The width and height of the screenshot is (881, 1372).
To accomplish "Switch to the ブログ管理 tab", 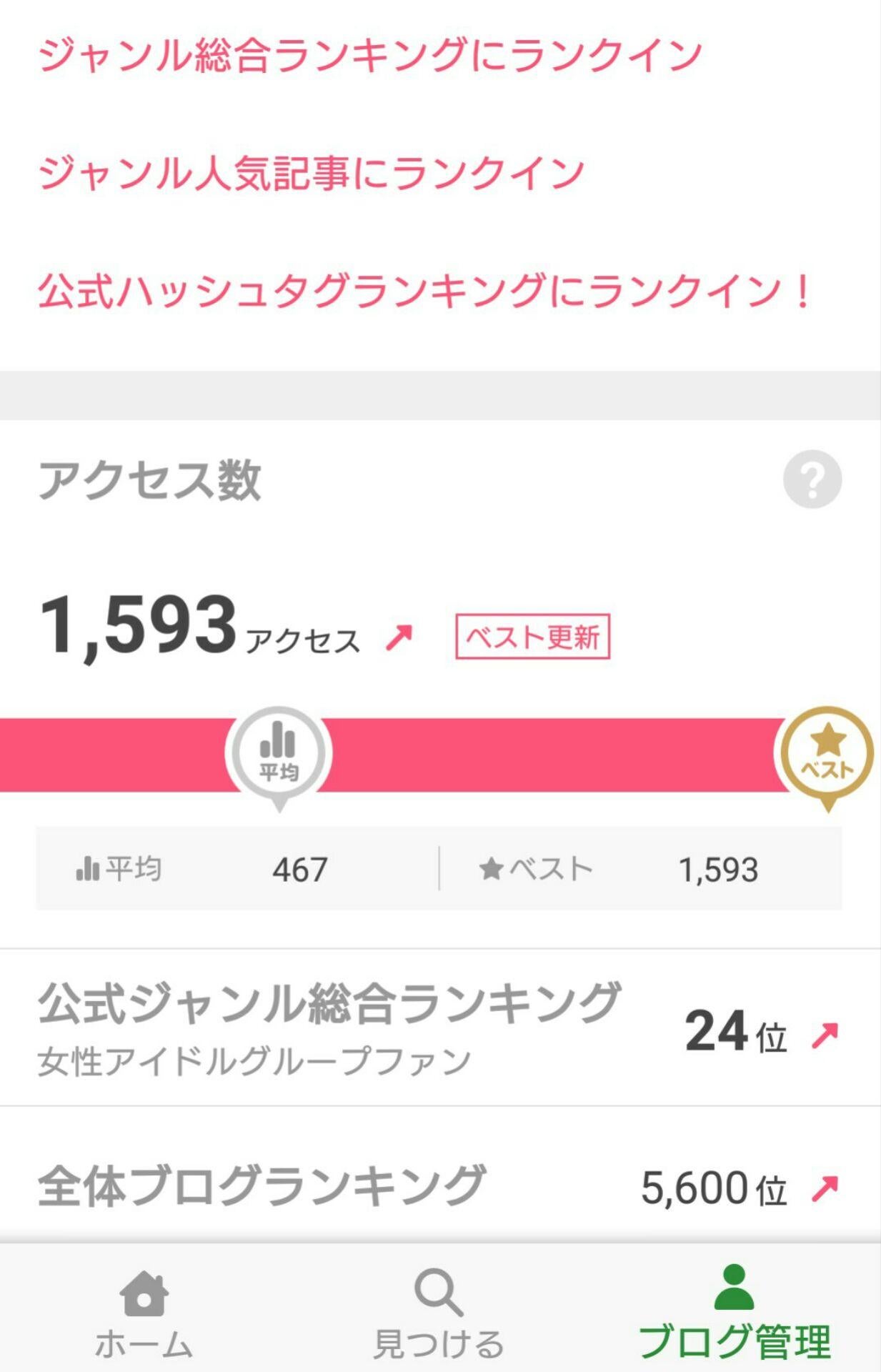I will pyautogui.click(x=734, y=1342).
